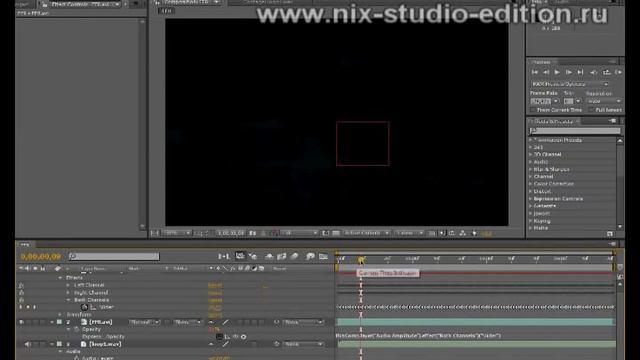
Task: Toggle hide shy layers icon
Action: (269, 256)
